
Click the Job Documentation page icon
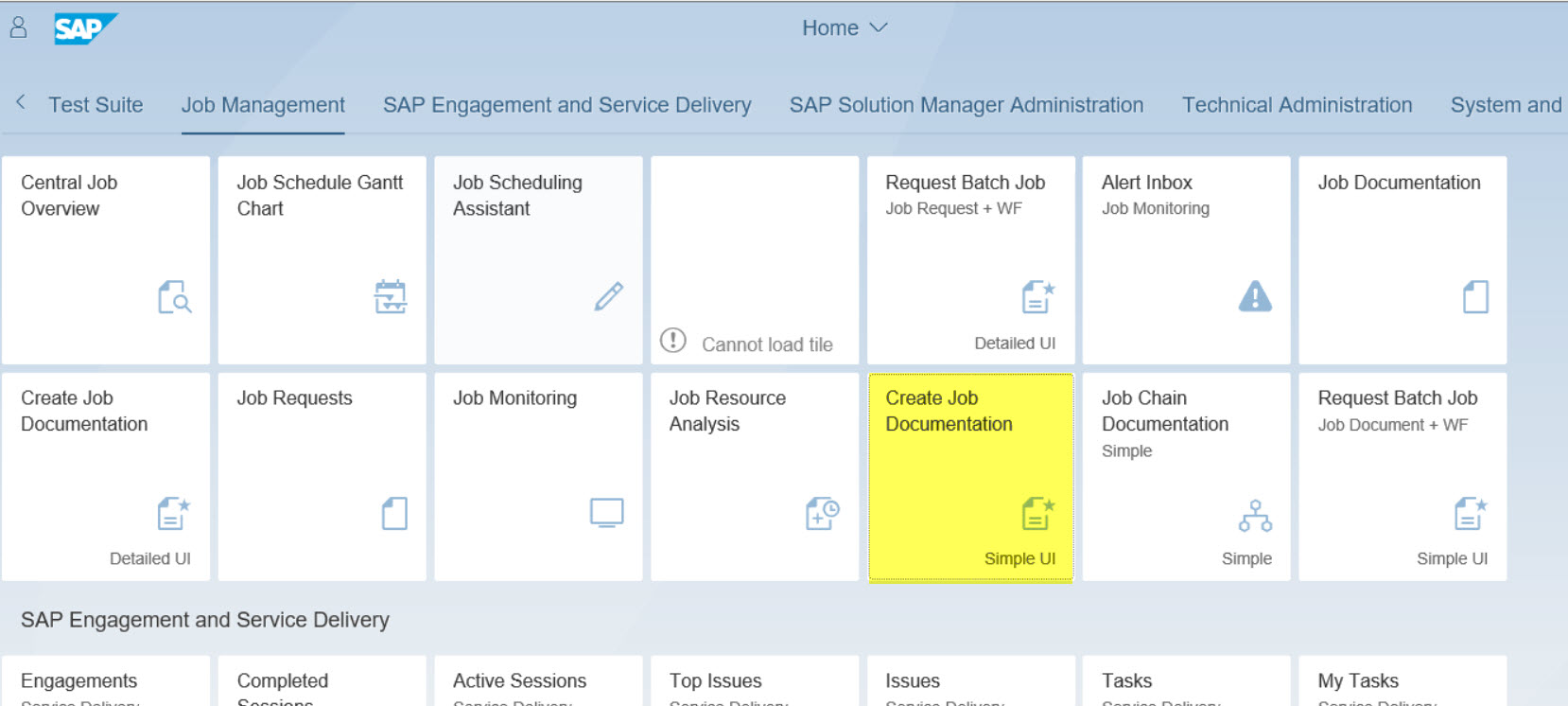(1475, 297)
